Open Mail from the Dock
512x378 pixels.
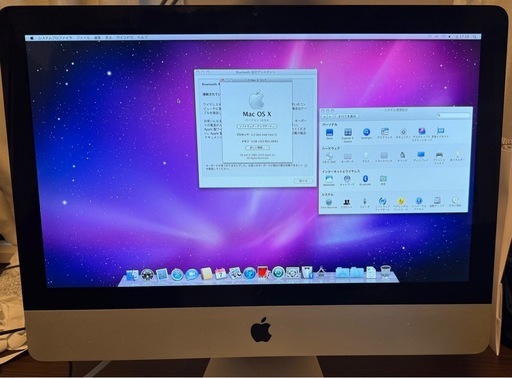click(x=162, y=275)
